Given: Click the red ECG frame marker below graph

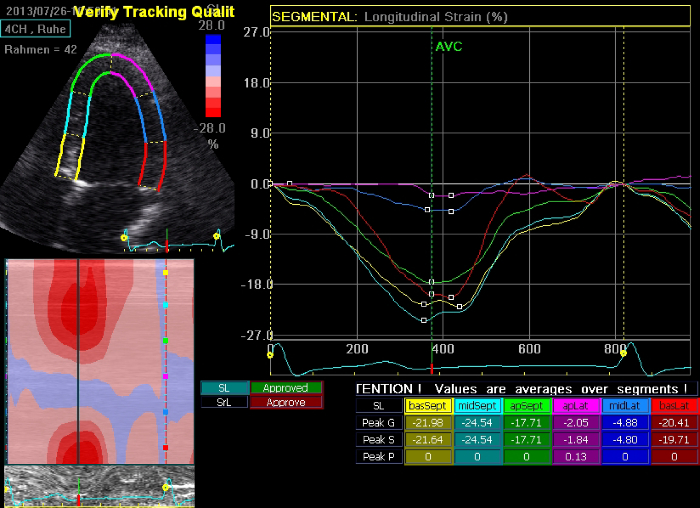Looking at the screenshot, I should coord(431,368).
